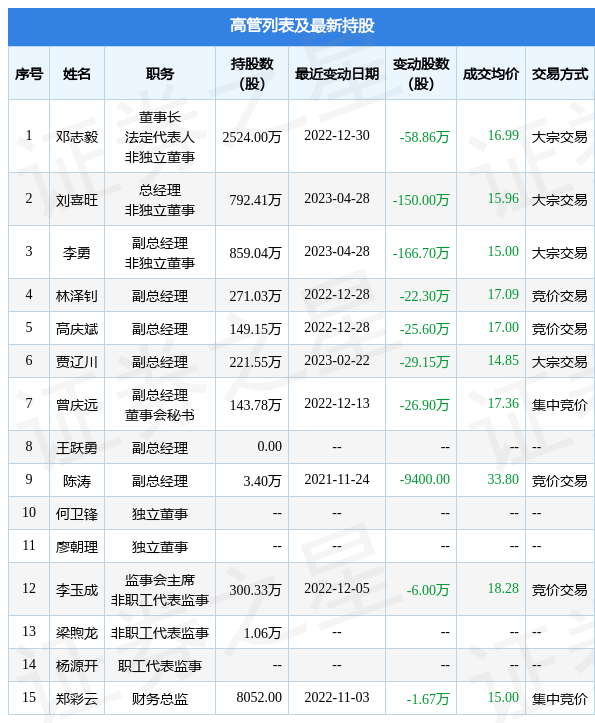
Task: Select shareholding 271.03万
Action: [256, 296]
